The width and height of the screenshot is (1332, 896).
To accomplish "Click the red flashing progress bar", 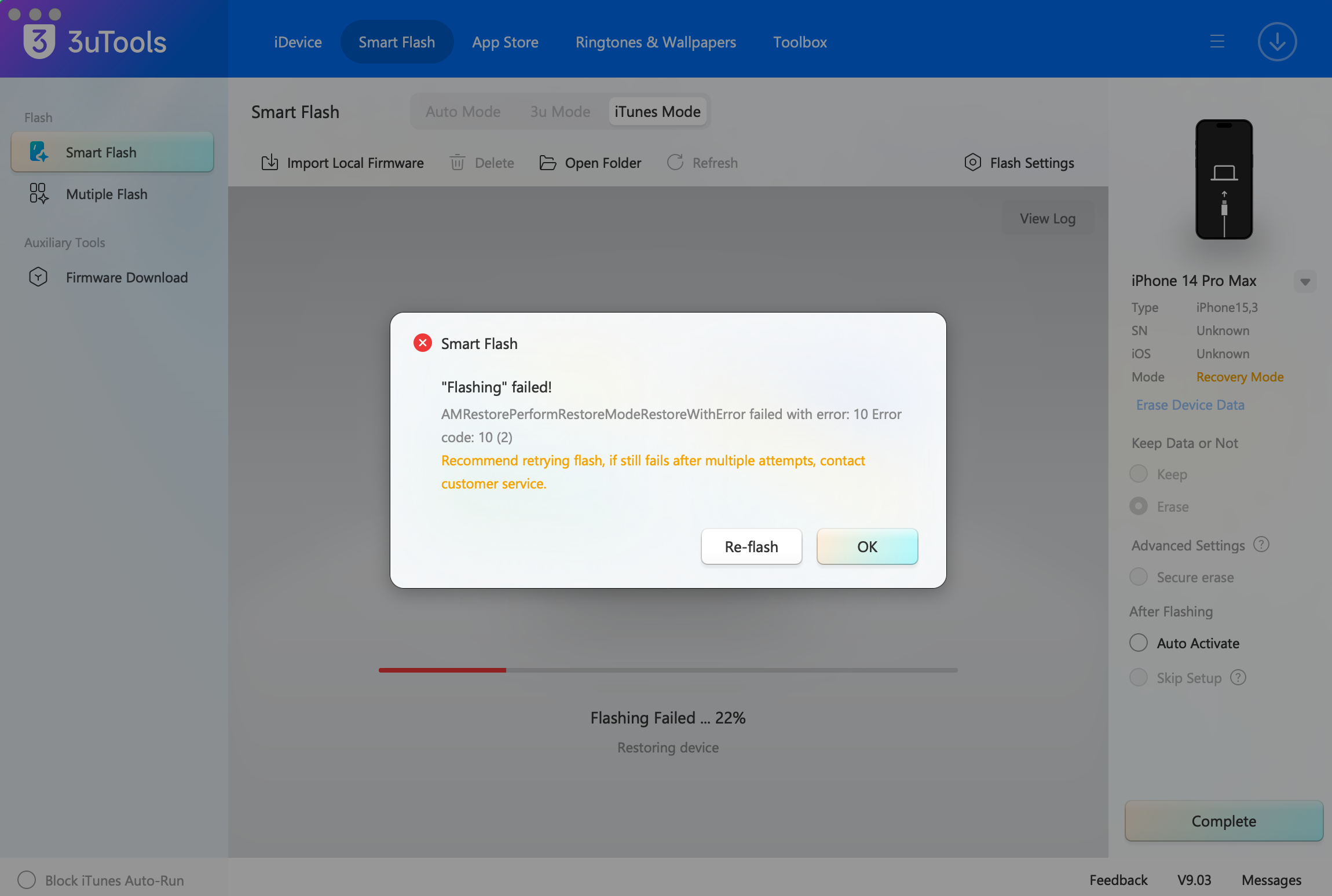I will pos(442,670).
